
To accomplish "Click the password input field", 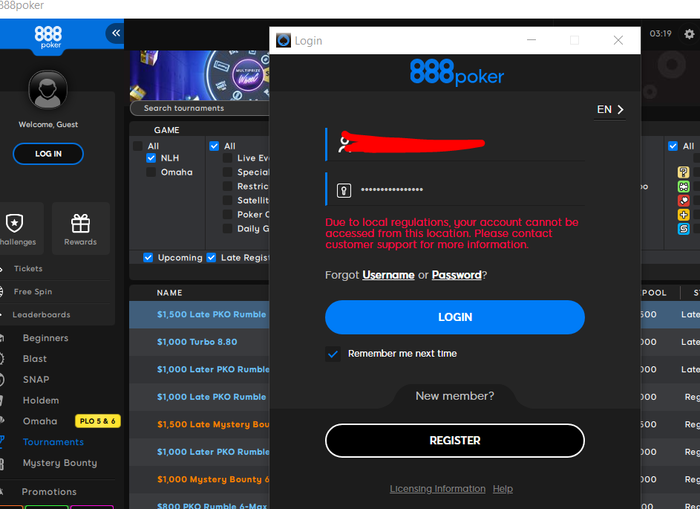I will tap(455, 189).
